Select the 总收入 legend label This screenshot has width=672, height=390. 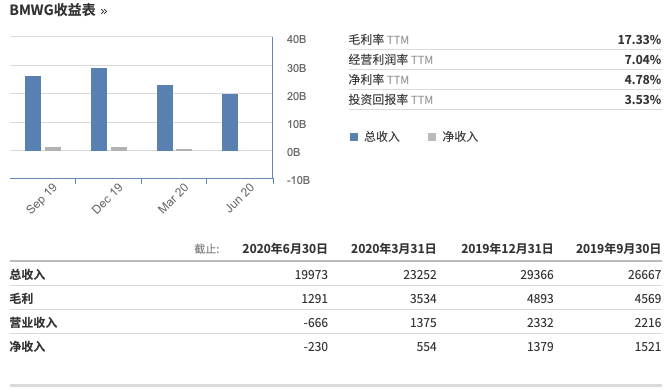[x=382, y=137]
